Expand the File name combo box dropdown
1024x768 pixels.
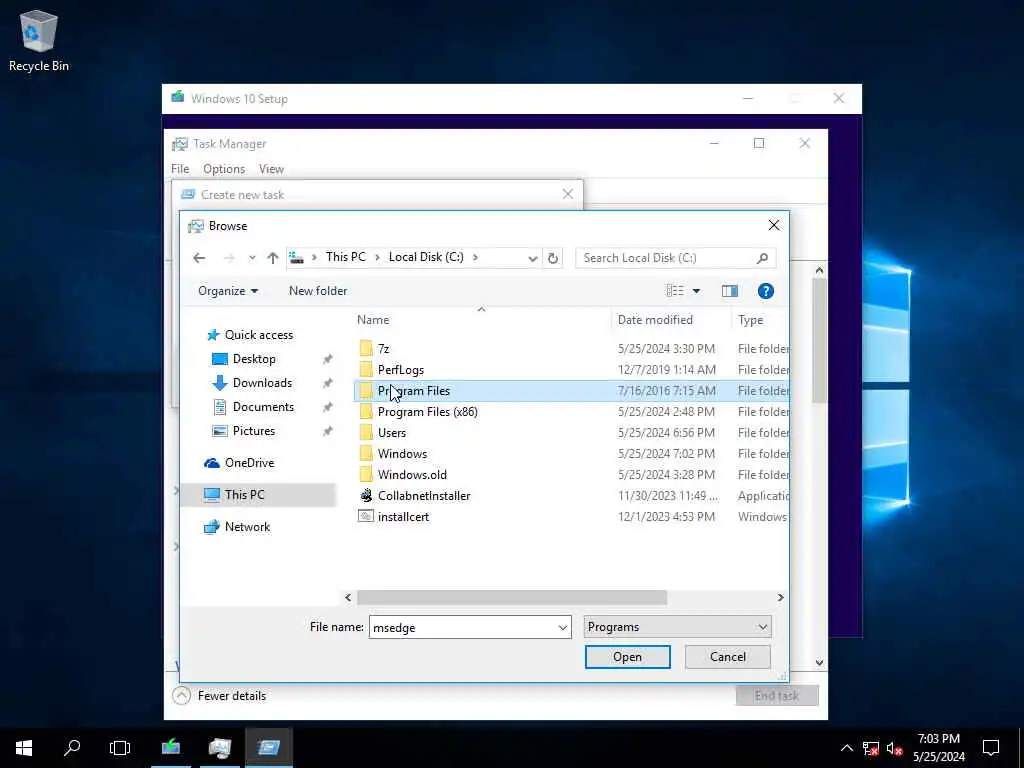pyautogui.click(x=562, y=628)
